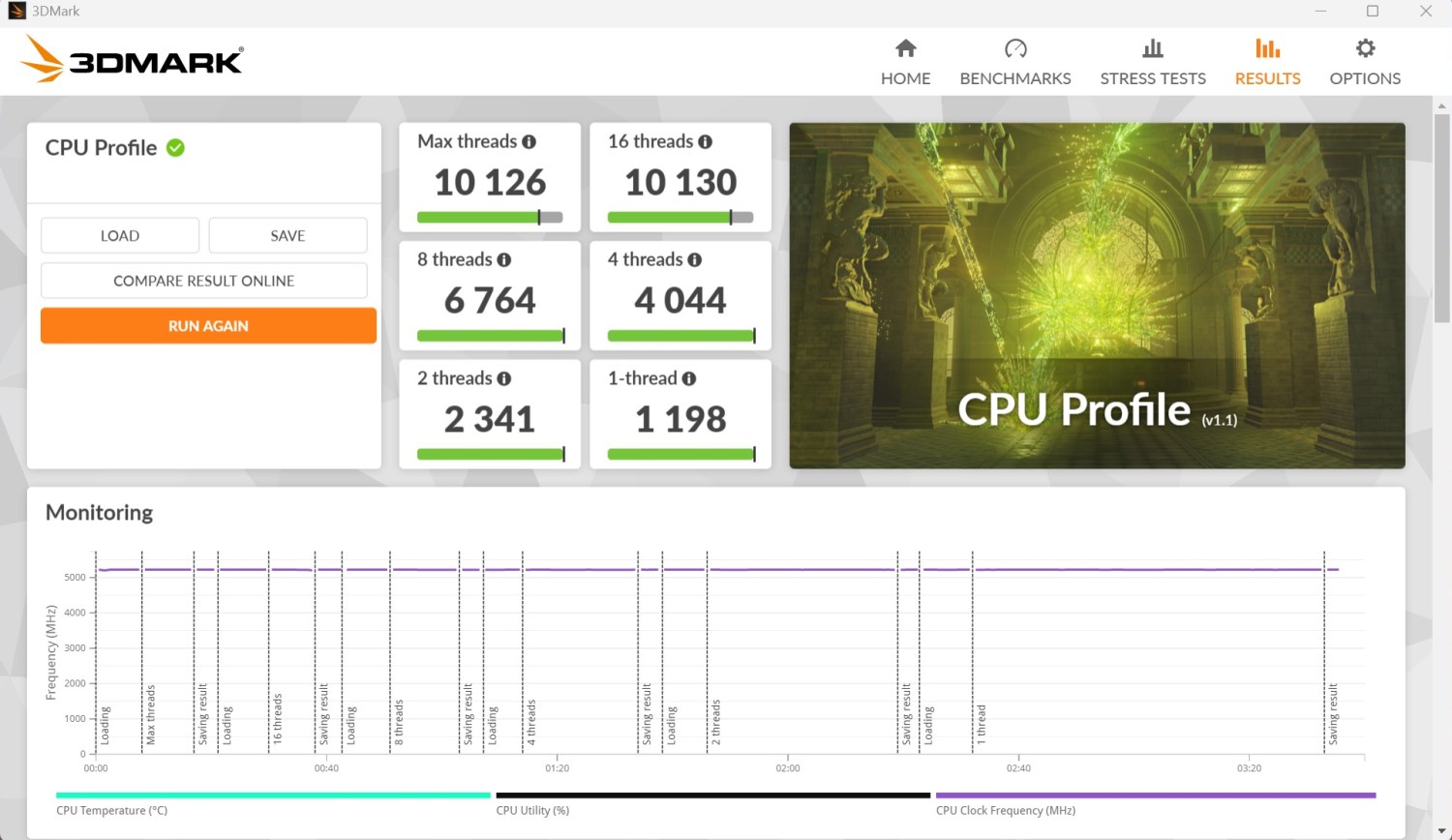Toggle the CPU Utility legend series
Image resolution: width=1452 pixels, height=840 pixels.
tap(712, 804)
